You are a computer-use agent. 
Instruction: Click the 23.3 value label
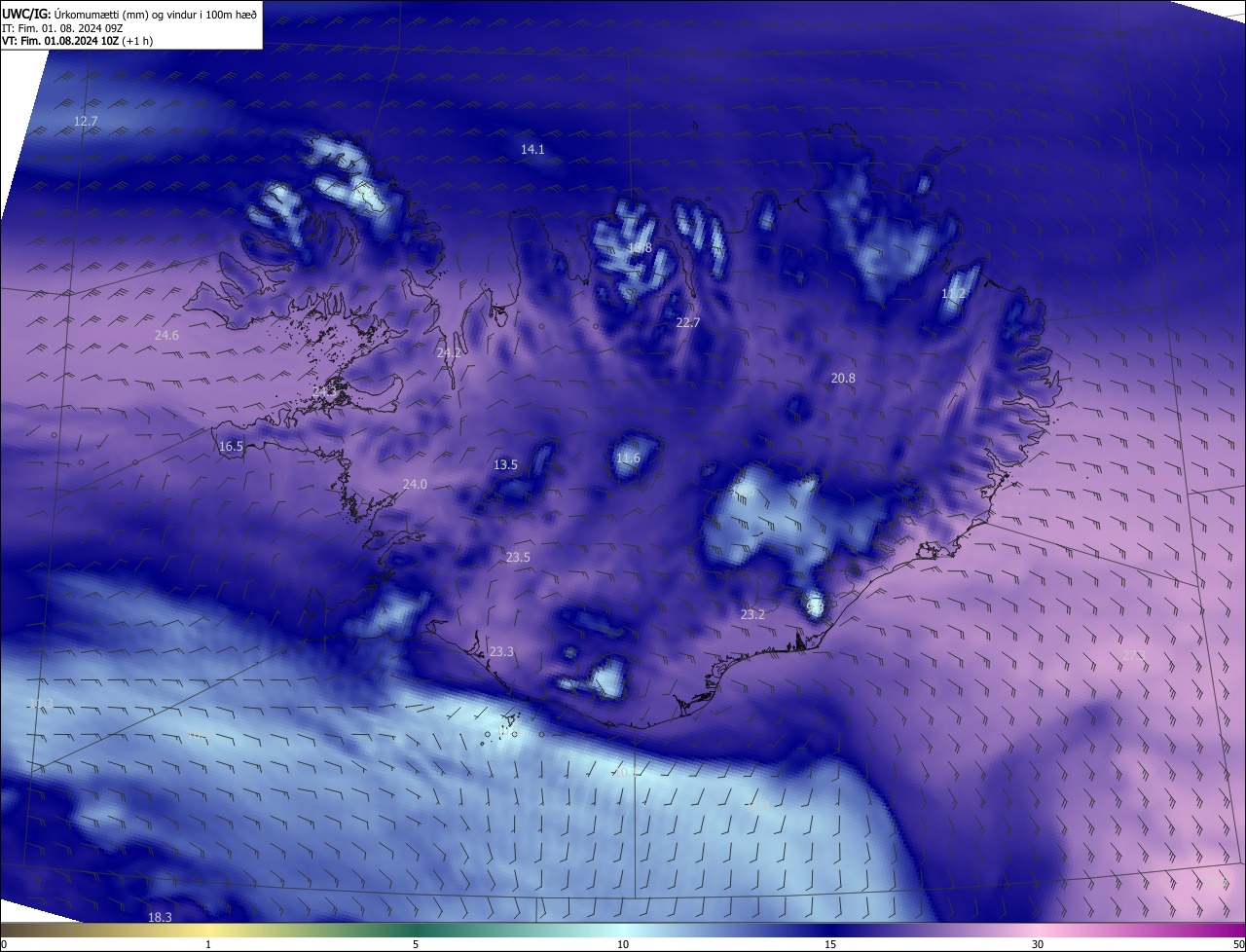tap(501, 651)
